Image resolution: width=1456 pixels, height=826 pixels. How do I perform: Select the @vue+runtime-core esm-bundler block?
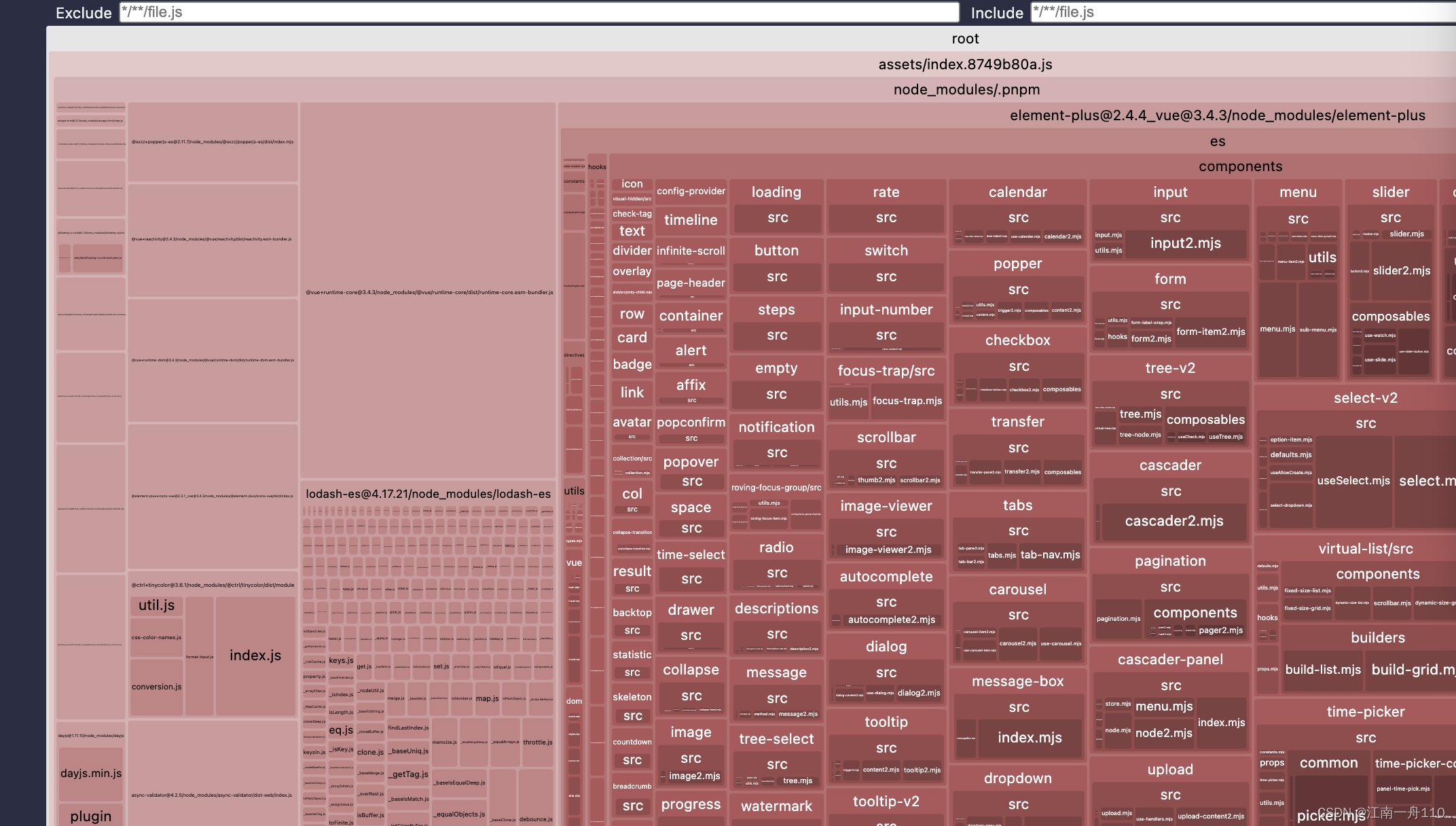click(x=429, y=292)
